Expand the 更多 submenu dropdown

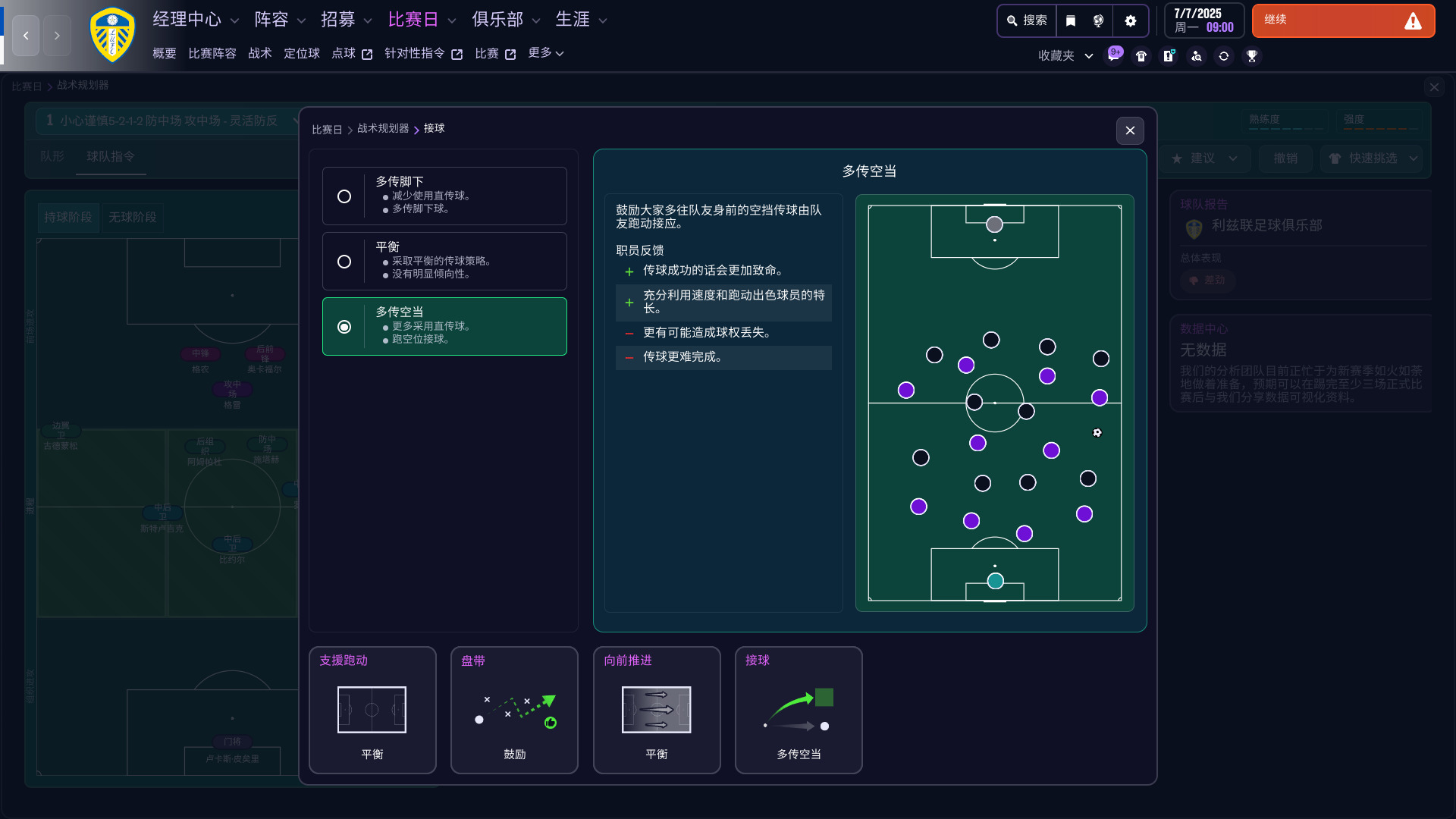(x=546, y=53)
